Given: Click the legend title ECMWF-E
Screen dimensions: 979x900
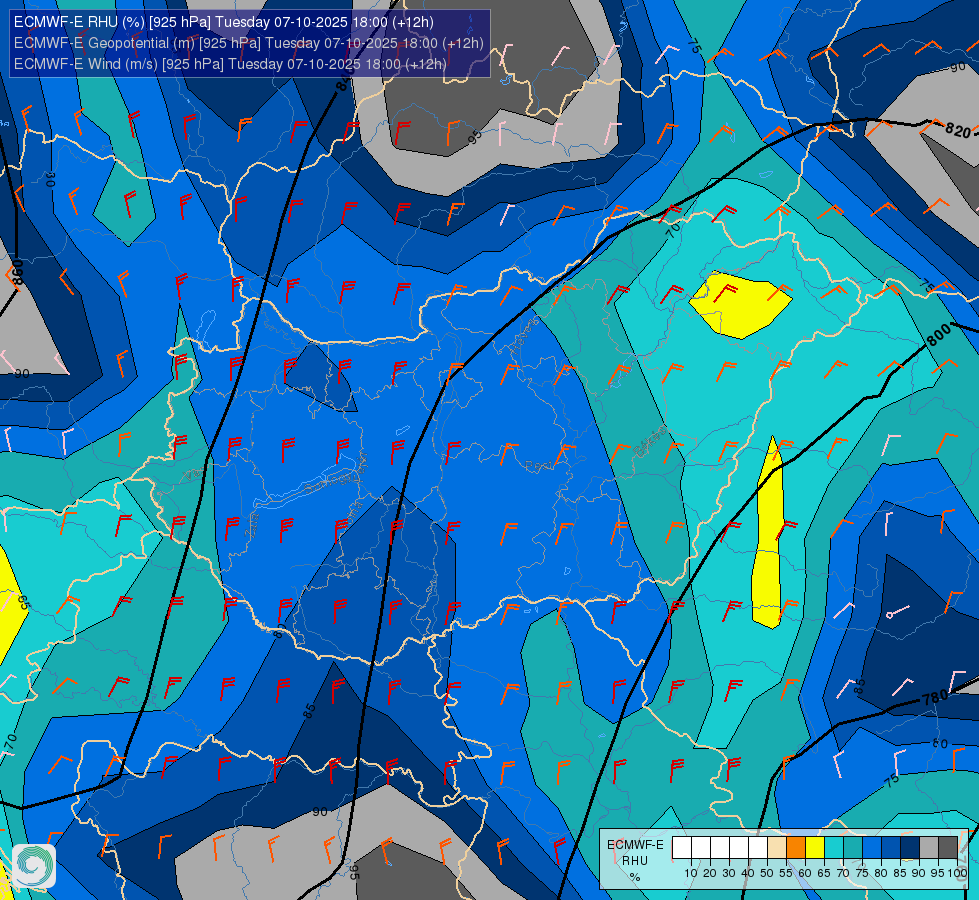Looking at the screenshot, I should click(x=636, y=845).
